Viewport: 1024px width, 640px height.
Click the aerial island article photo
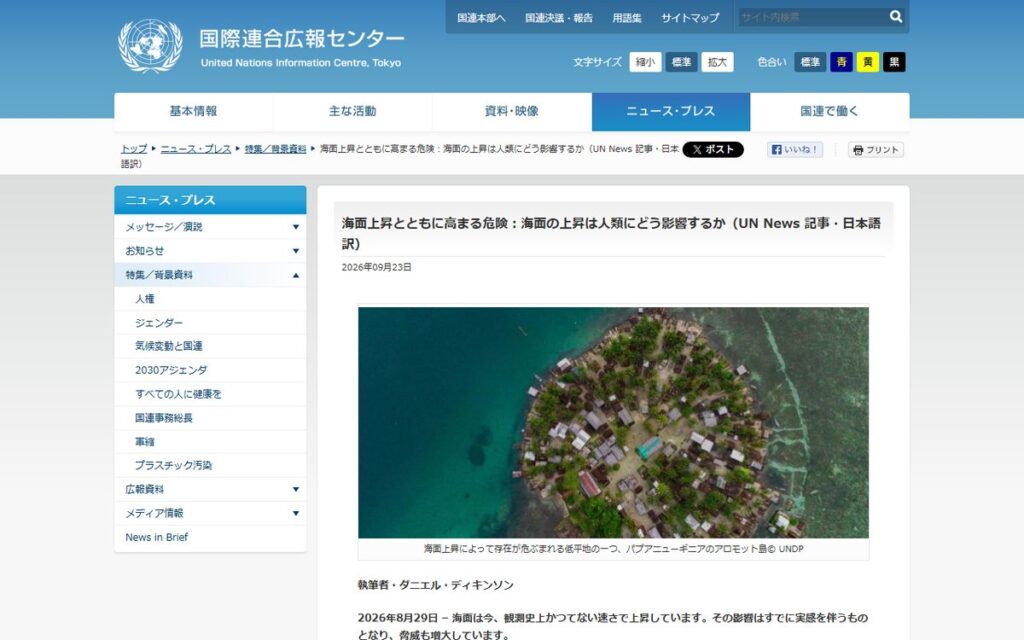[613, 423]
